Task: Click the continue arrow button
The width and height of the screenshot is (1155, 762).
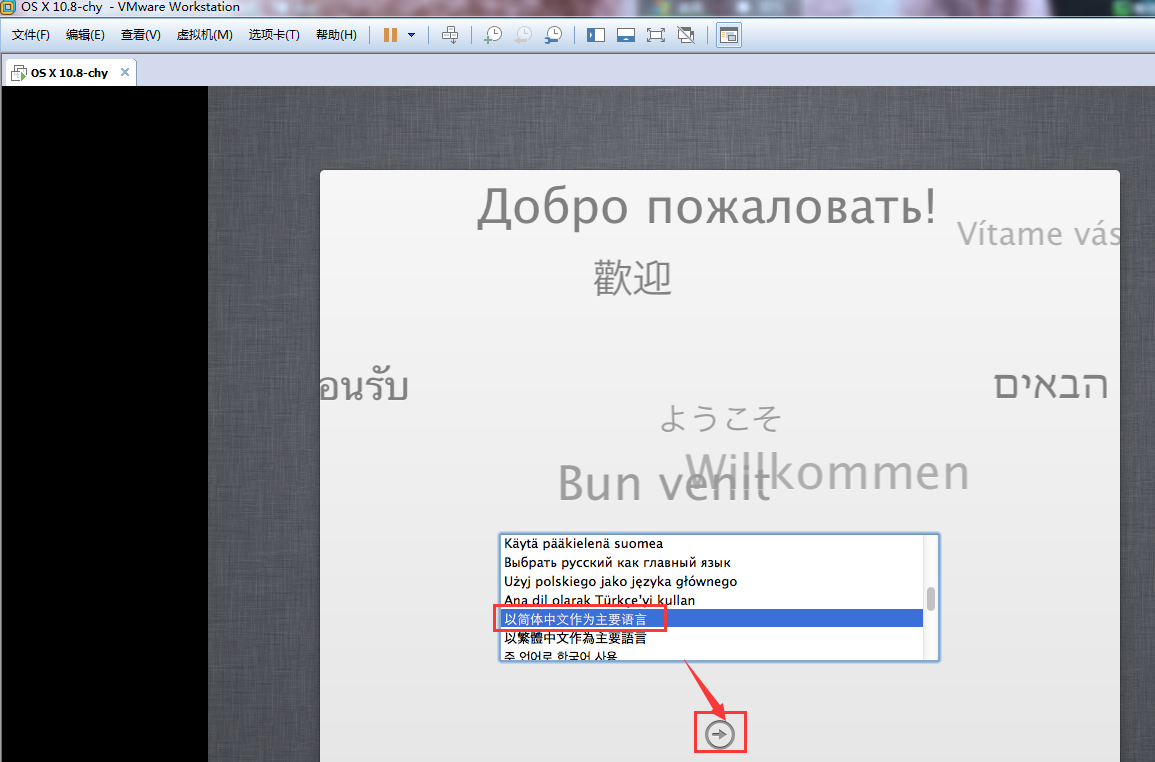Action: click(720, 734)
